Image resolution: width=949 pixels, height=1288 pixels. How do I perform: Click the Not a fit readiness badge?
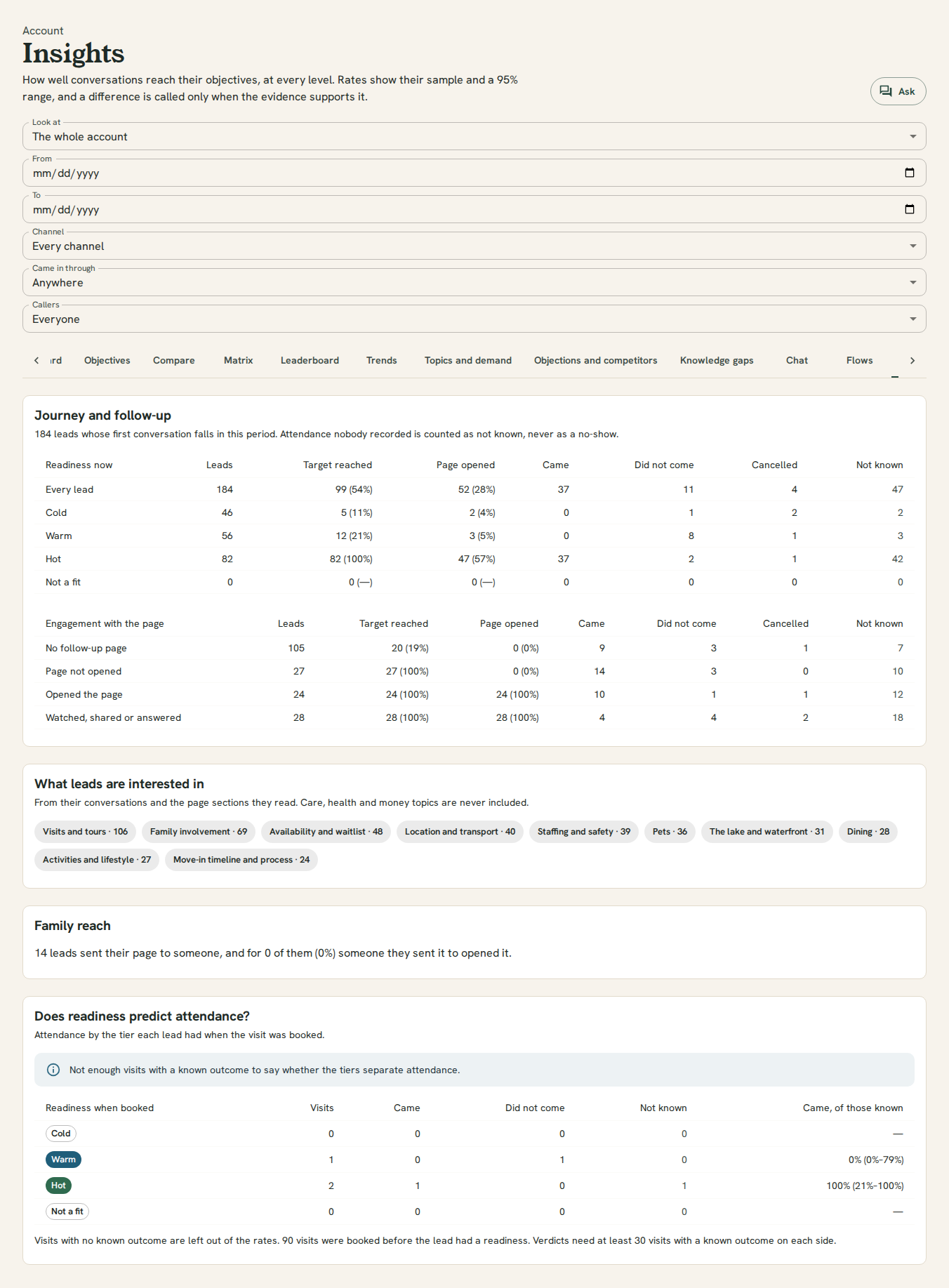(x=67, y=1211)
